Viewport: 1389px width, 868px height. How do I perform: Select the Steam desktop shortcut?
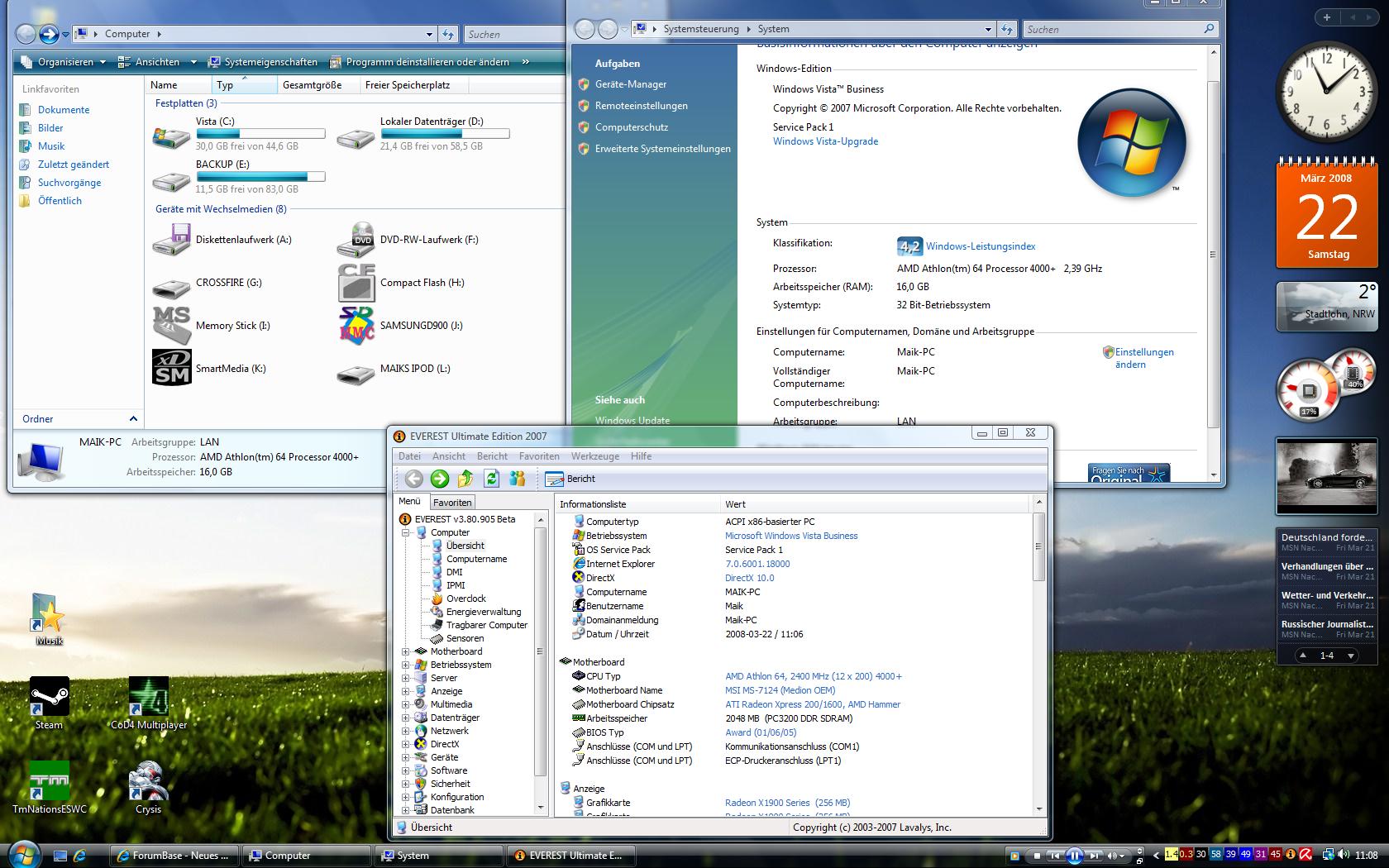(49, 703)
